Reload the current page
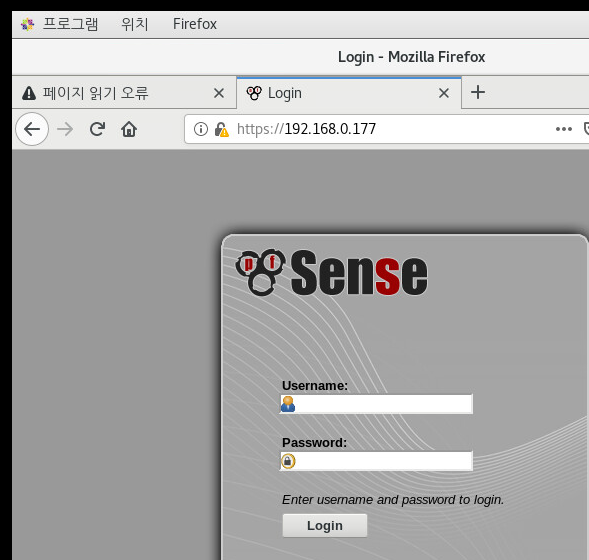This screenshot has width=589, height=560. click(x=97, y=129)
